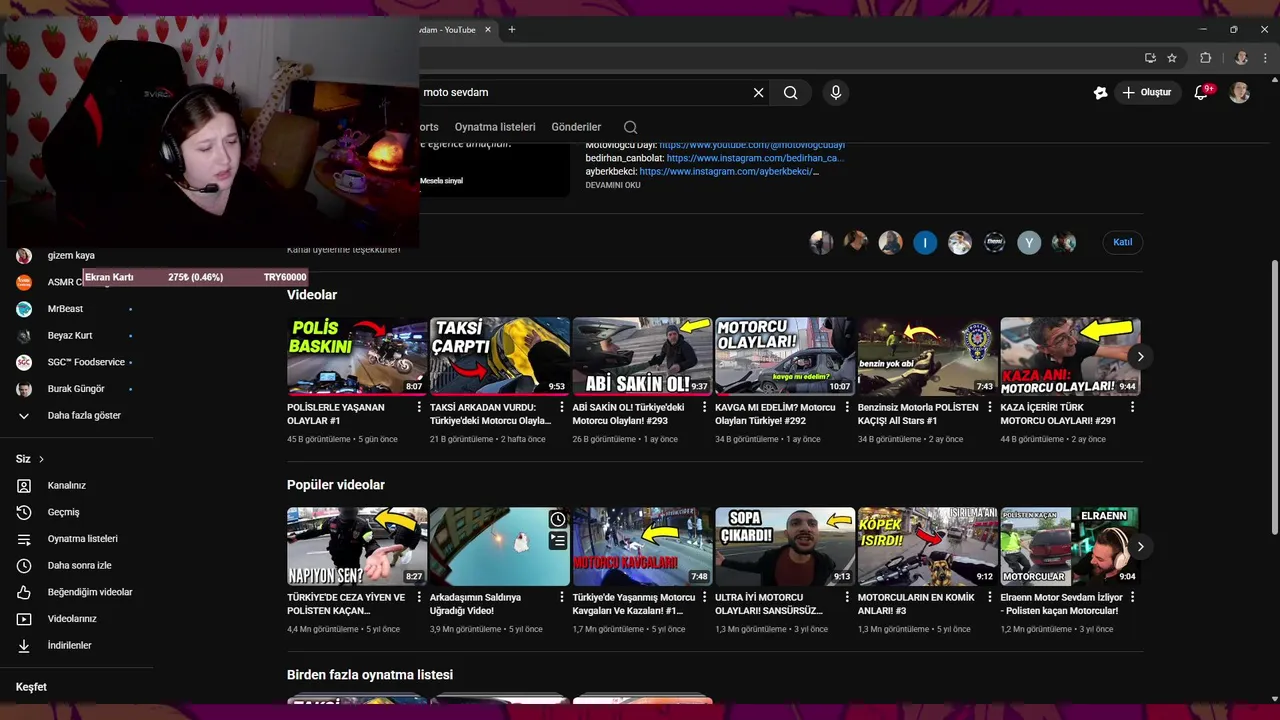
Task: Open more options for KAVGA MI EDELİM video
Action: (x=847, y=407)
